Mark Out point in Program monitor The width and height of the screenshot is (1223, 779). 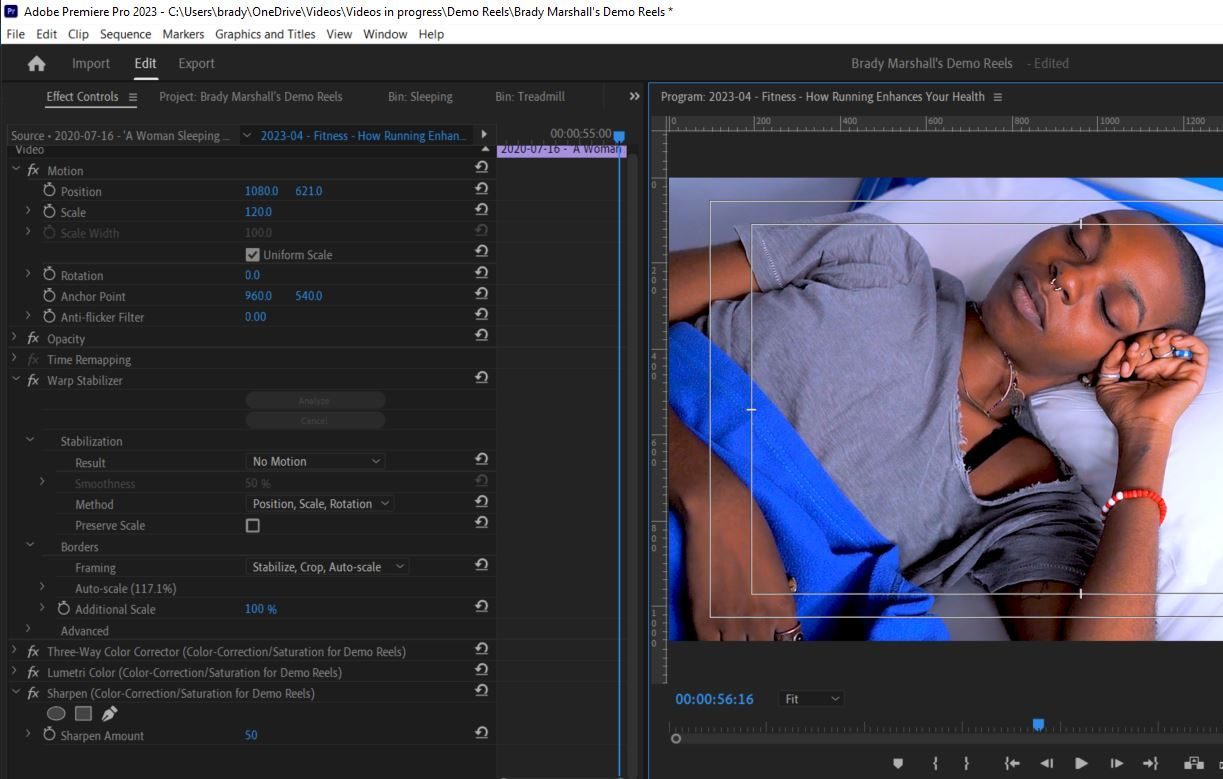point(967,763)
